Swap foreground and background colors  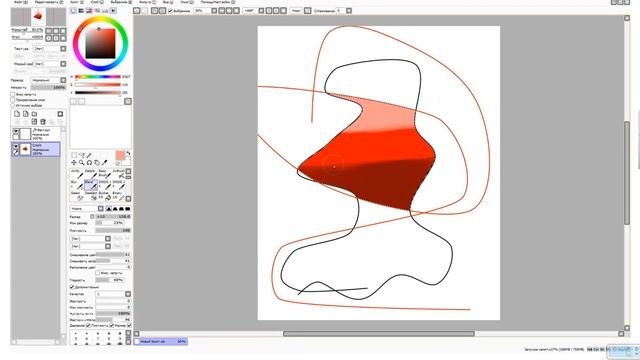click(128, 153)
